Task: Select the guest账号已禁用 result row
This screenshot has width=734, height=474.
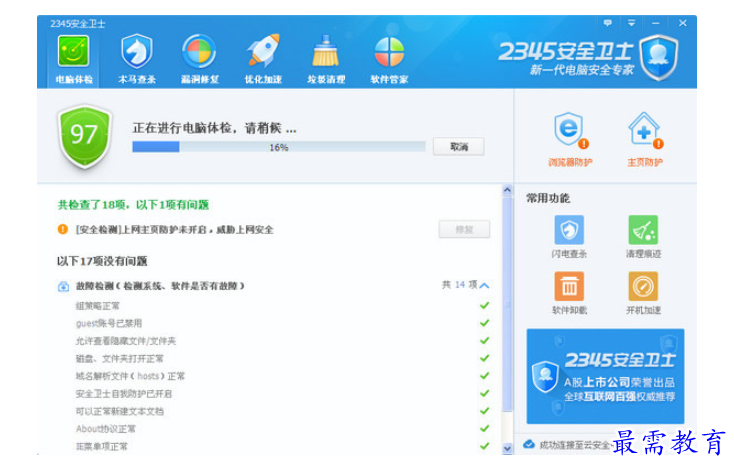Action: 282,323
